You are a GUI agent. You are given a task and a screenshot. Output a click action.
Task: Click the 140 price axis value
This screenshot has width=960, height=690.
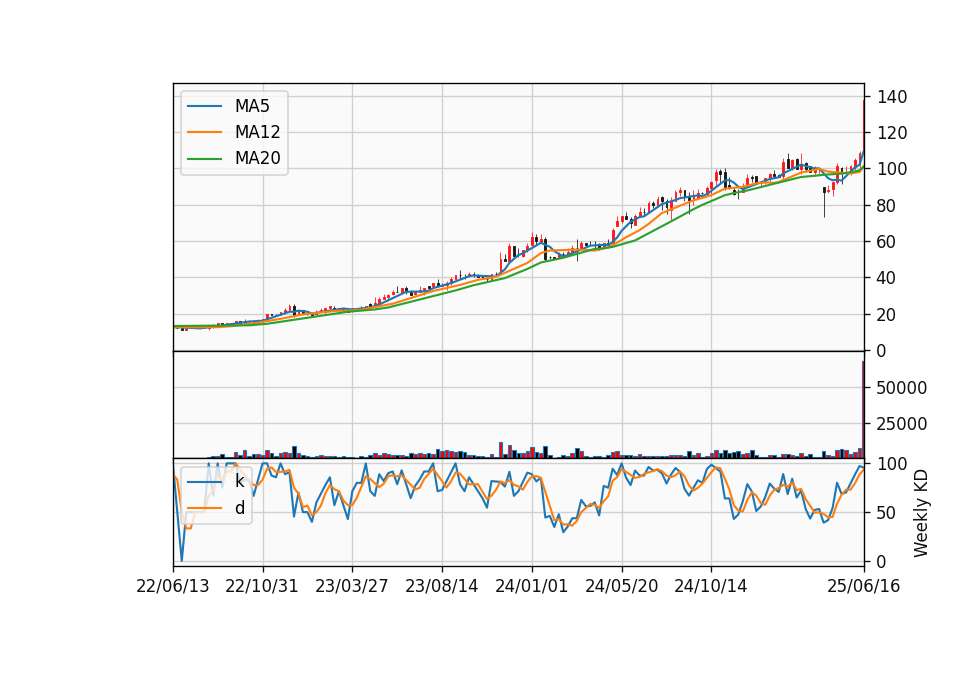(892, 97)
